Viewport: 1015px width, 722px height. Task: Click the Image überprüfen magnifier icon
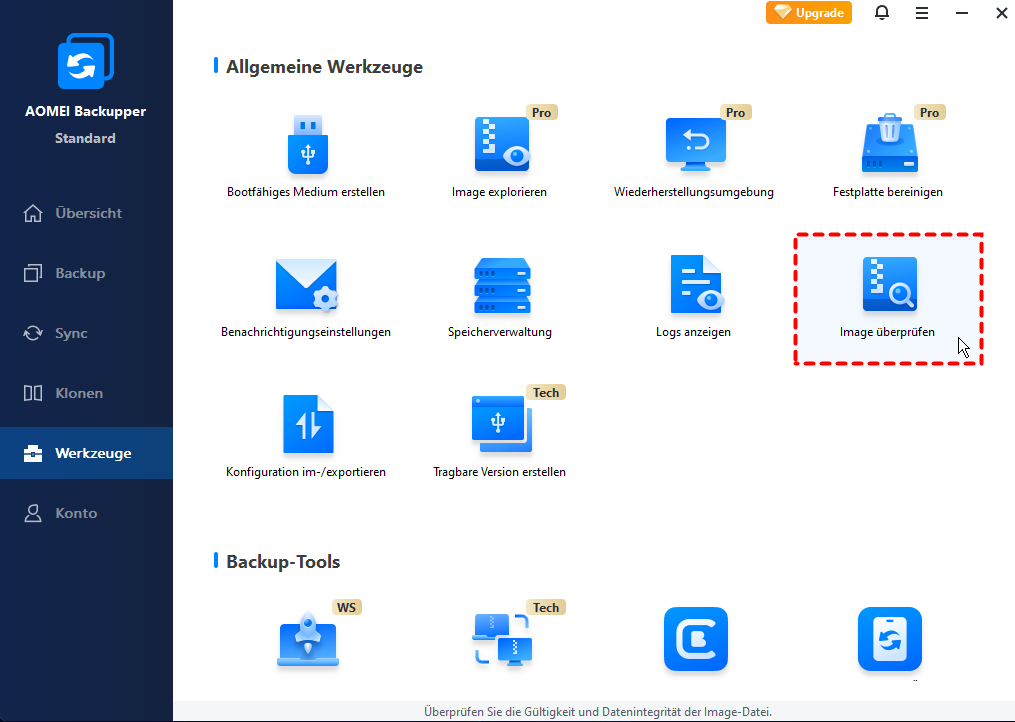[x=889, y=284]
